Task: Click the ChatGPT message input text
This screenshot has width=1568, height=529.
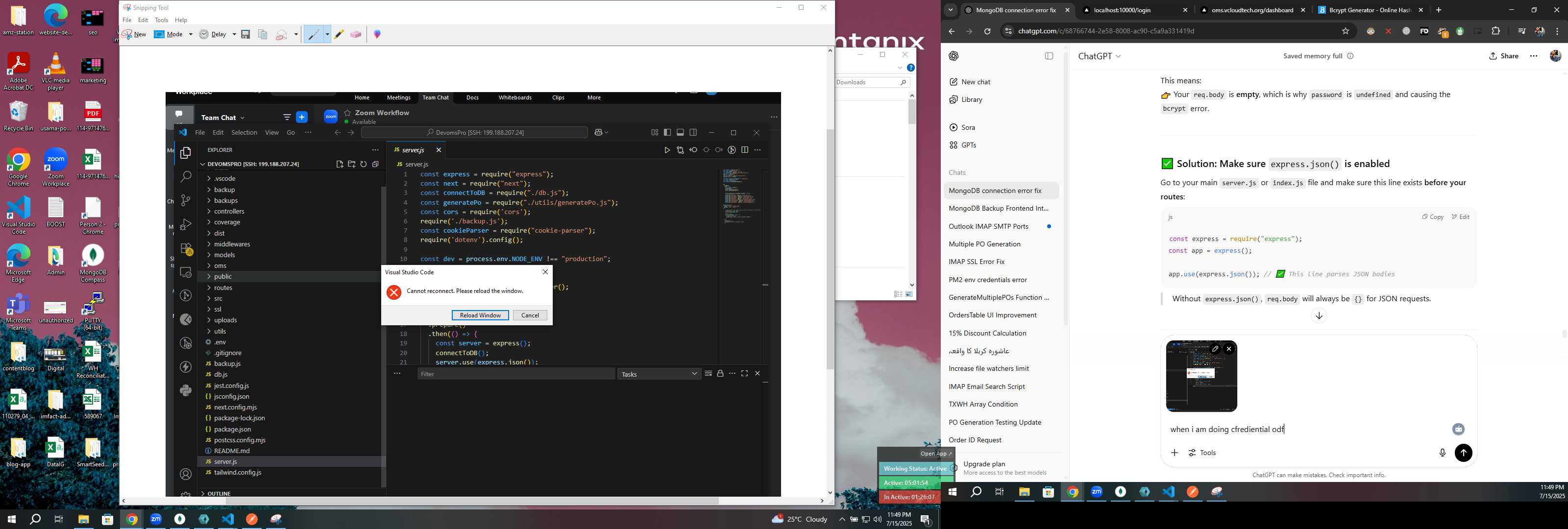Action: coord(1226,430)
